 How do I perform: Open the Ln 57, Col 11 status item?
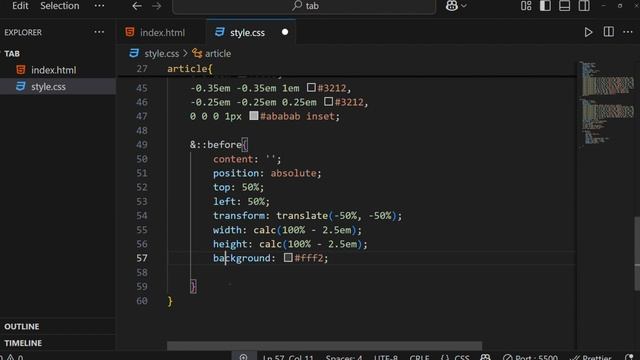tap(288, 357)
